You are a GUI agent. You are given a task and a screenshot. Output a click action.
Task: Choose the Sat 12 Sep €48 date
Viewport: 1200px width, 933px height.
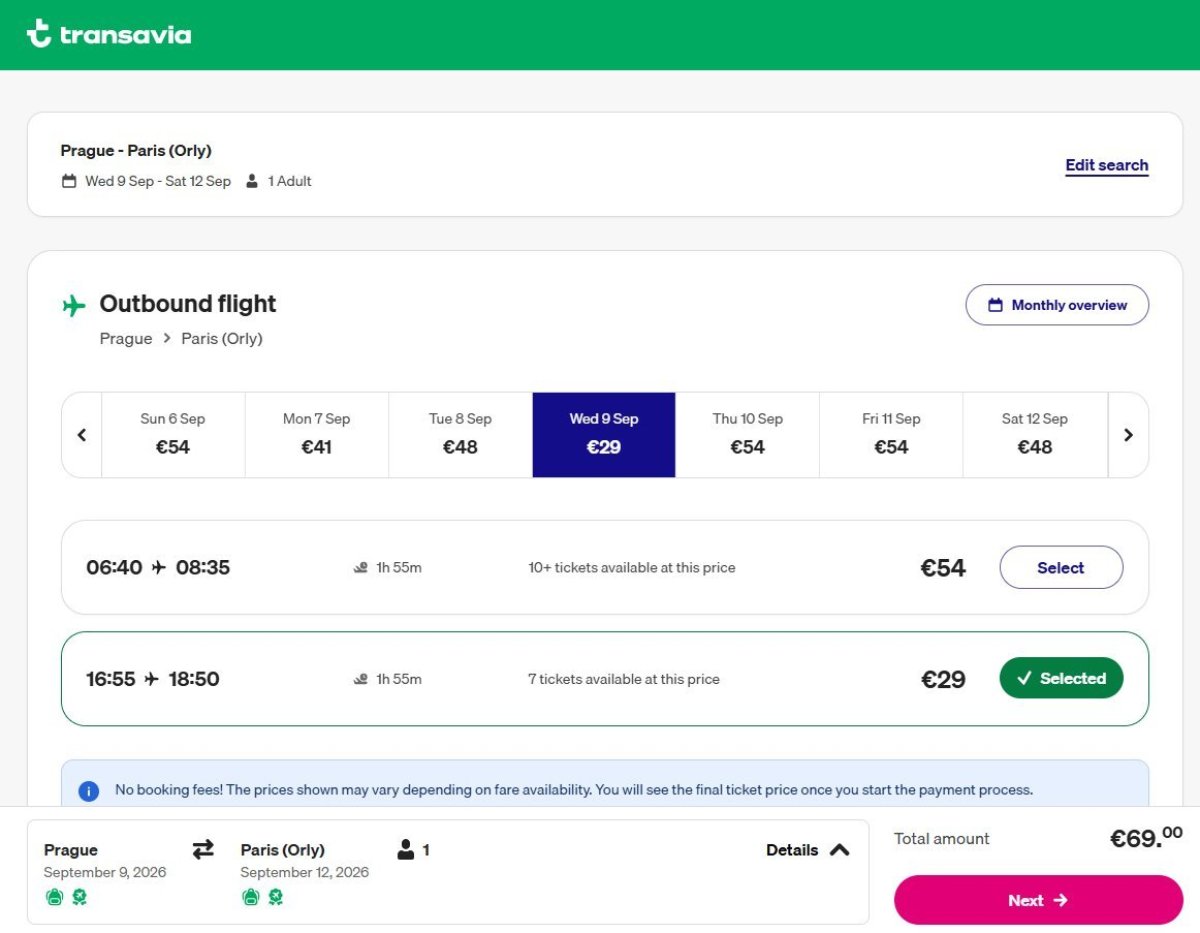point(1034,434)
